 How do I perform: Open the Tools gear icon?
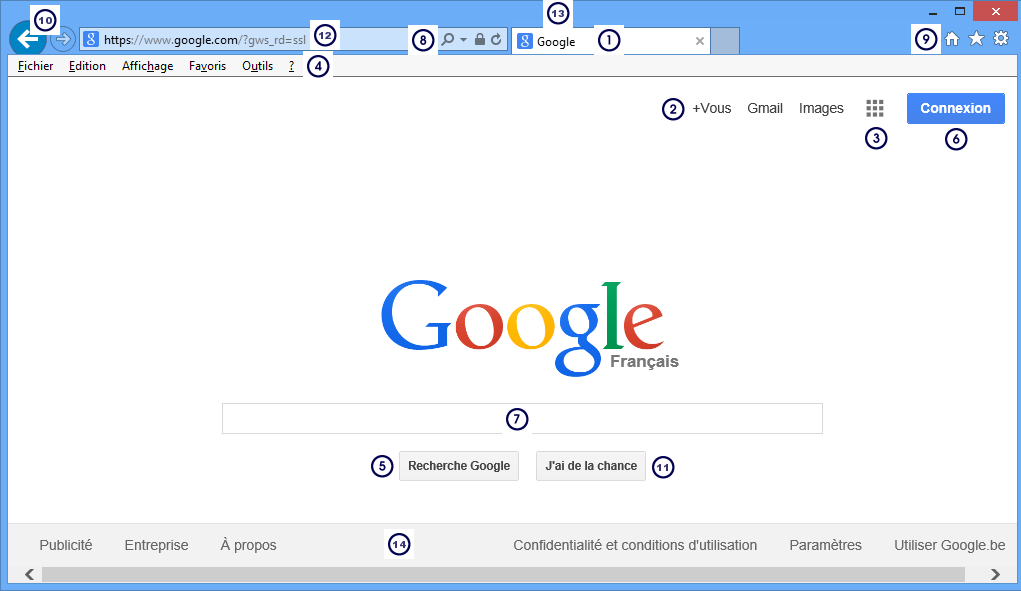pos(1001,39)
